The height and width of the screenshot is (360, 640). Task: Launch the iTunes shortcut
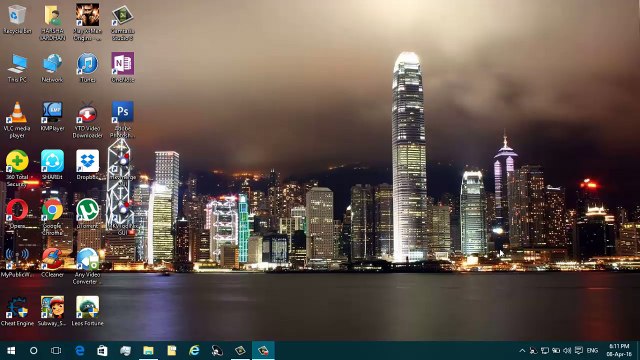(x=87, y=68)
